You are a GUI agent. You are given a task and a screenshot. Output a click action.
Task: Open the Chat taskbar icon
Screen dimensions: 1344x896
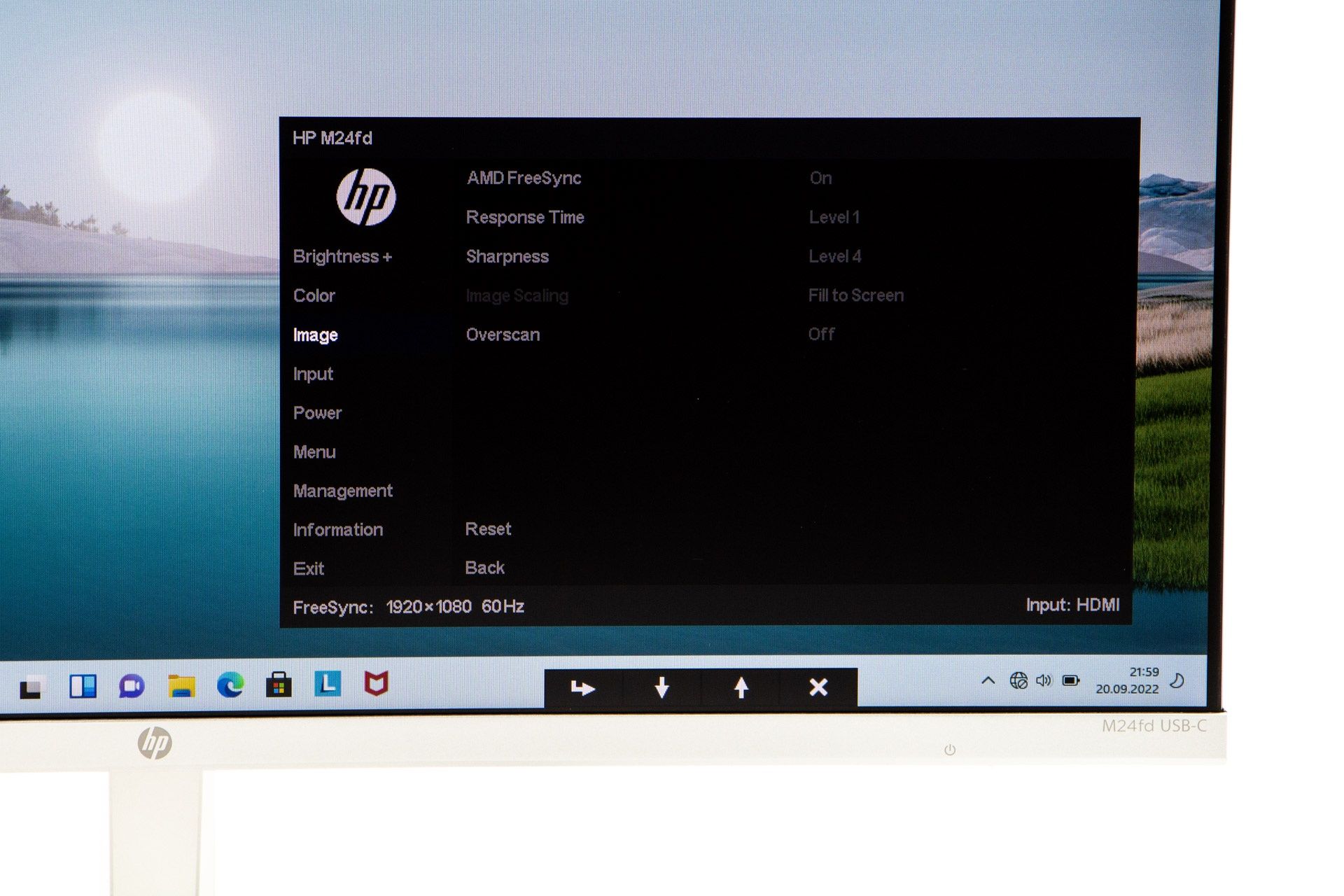coord(132,687)
